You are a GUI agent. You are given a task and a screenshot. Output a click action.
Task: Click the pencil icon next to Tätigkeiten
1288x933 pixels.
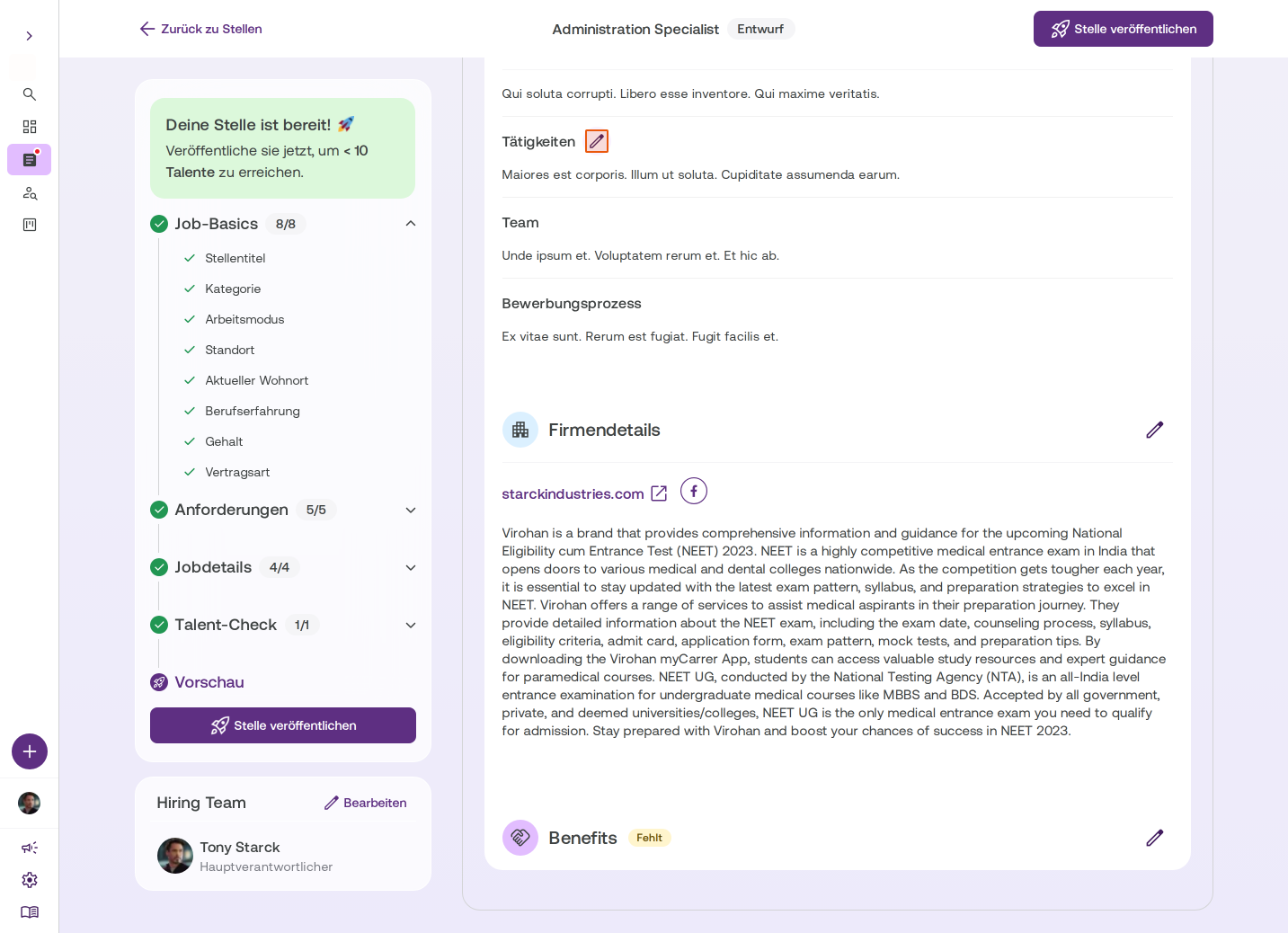[x=597, y=141]
